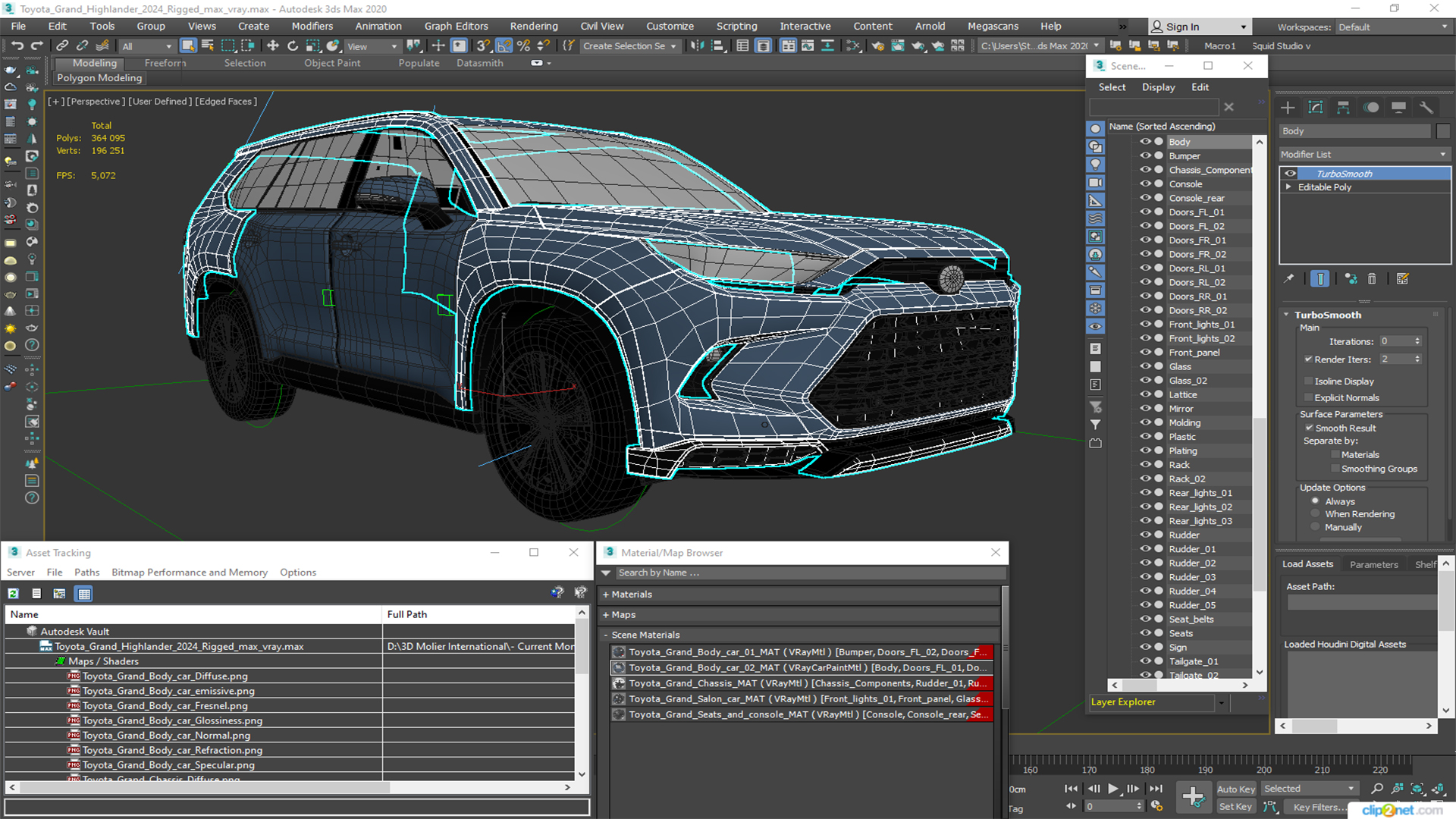
Task: Click the Auto Key button
Action: pos(1236,789)
